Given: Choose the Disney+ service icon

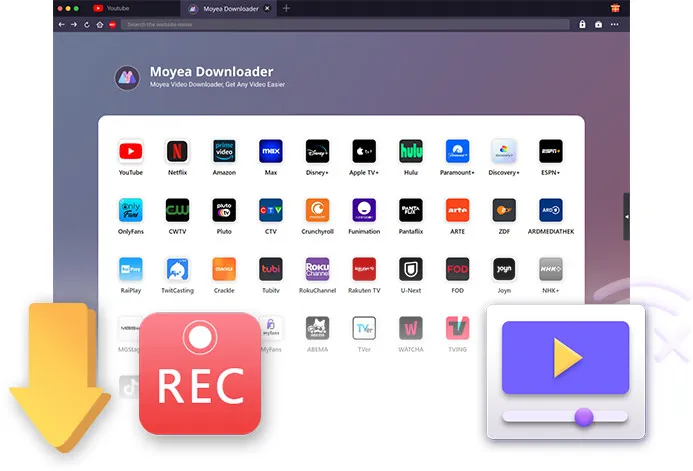Looking at the screenshot, I should tap(317, 152).
